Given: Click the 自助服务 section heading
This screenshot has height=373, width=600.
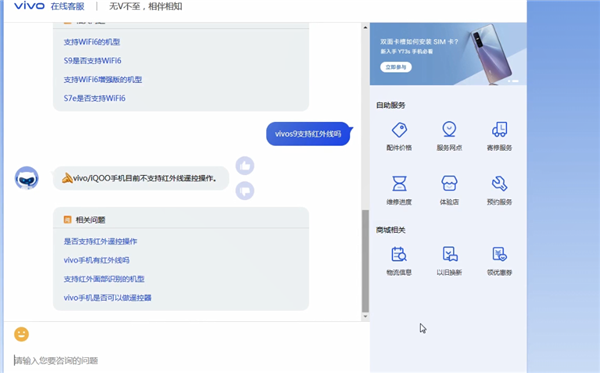Looking at the screenshot, I should (391, 105).
